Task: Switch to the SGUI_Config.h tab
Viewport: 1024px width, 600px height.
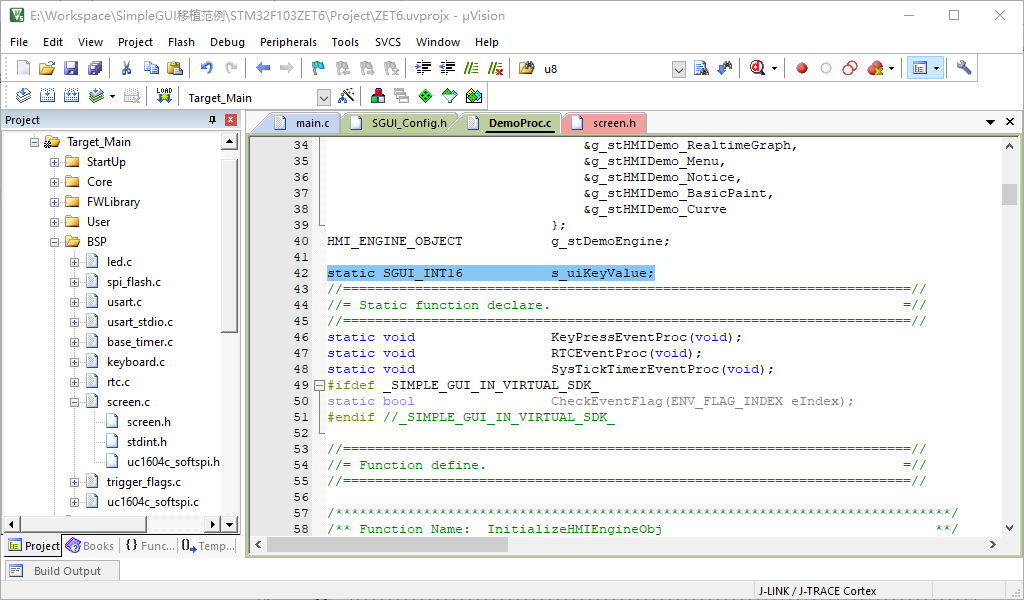Action: (x=400, y=123)
